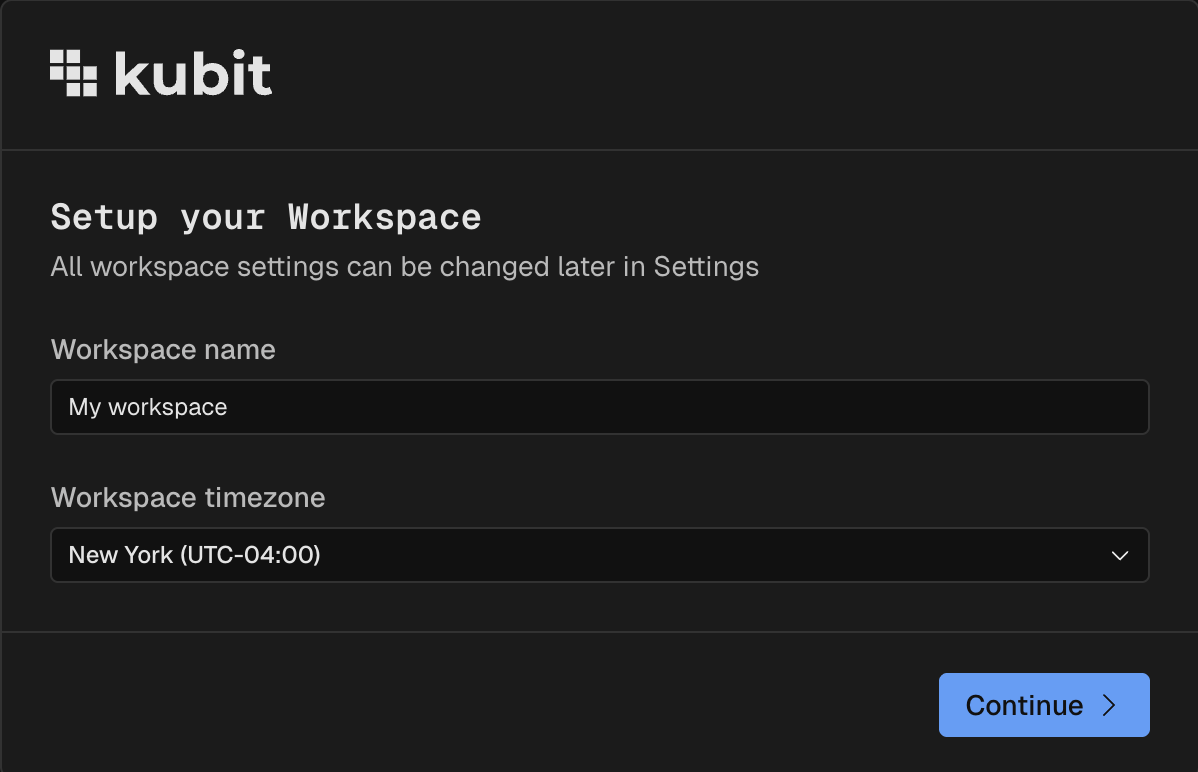Click the arrow icon inside Continue button
This screenshot has height=772, width=1198.
(1108, 706)
